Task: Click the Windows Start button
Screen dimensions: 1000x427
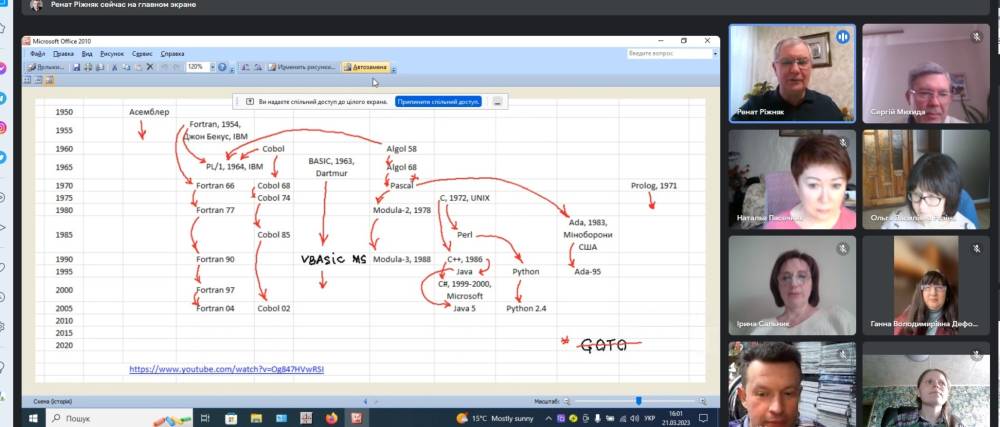Action: 33,417
